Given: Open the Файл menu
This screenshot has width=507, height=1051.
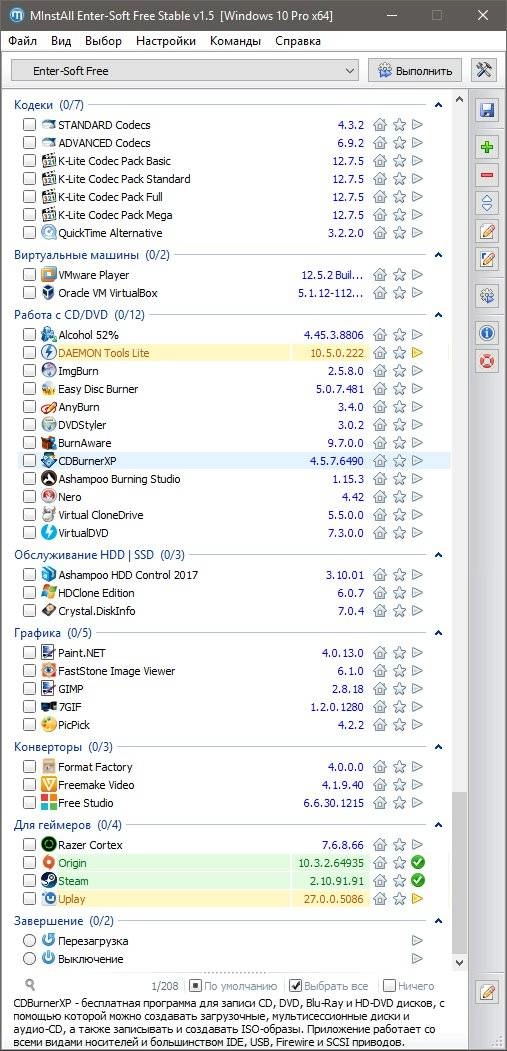Looking at the screenshot, I should (23, 41).
